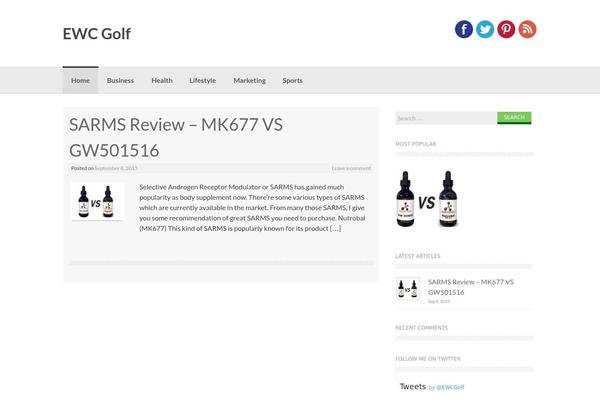The image size is (600, 400).
Task: Open the RSS feed icon
Action: click(527, 29)
